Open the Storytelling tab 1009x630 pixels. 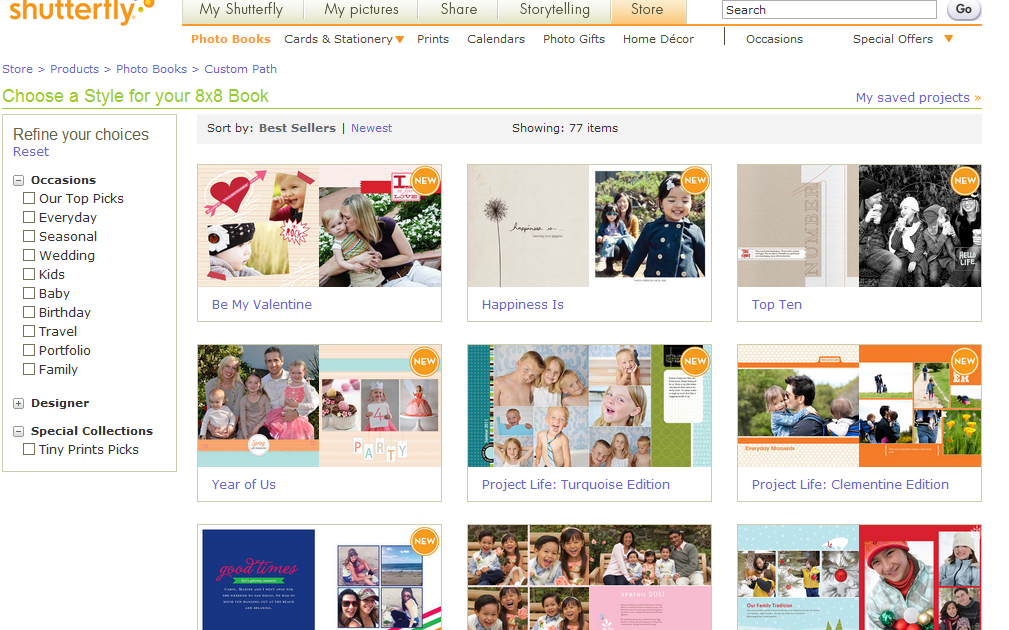pos(553,10)
